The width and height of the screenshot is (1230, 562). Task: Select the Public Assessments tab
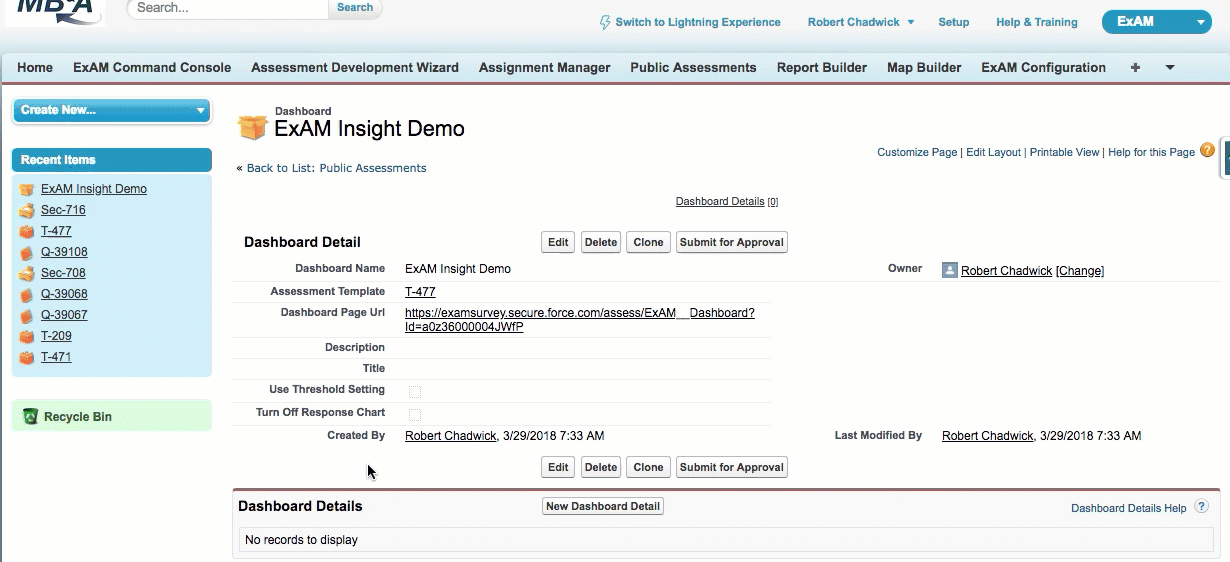click(693, 68)
